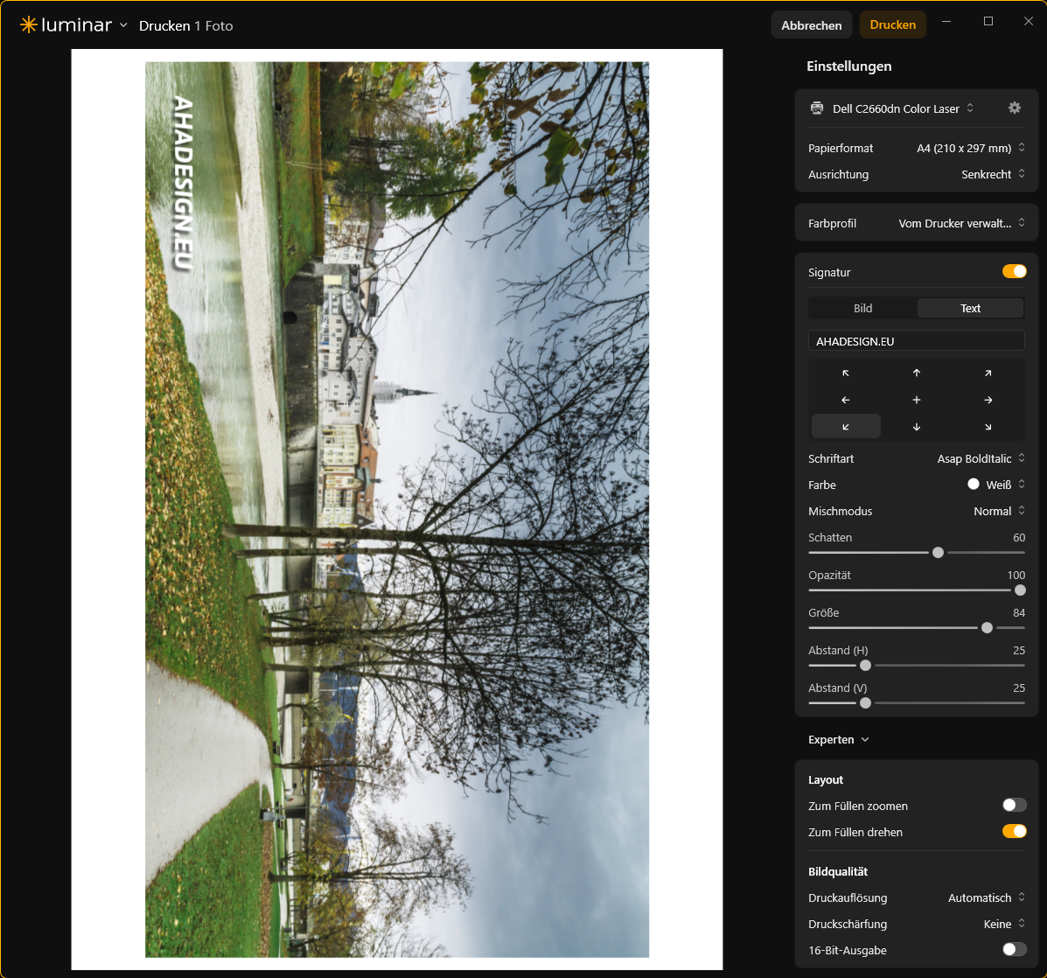1047x978 pixels.
Task: Click the Opazität slider handle
Action: click(1020, 590)
